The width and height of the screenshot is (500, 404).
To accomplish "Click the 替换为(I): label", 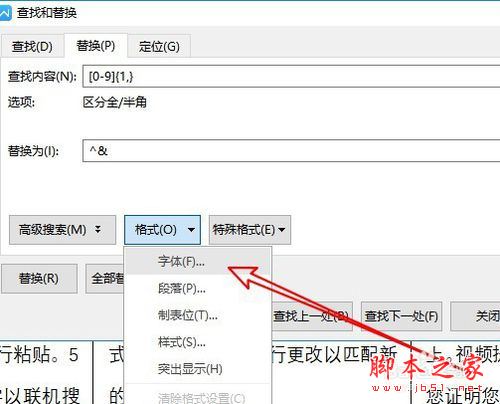I will point(34,151).
